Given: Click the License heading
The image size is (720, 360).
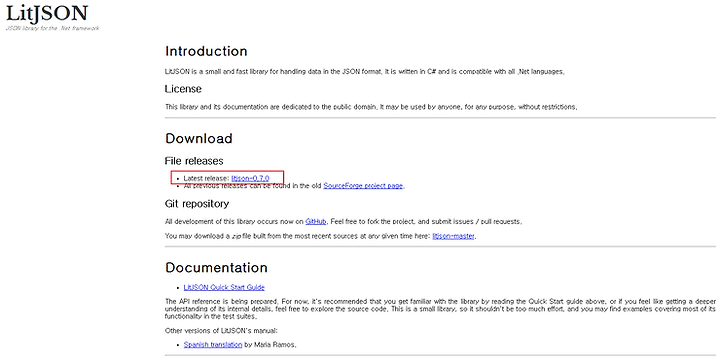Looking at the screenshot, I should [183, 89].
